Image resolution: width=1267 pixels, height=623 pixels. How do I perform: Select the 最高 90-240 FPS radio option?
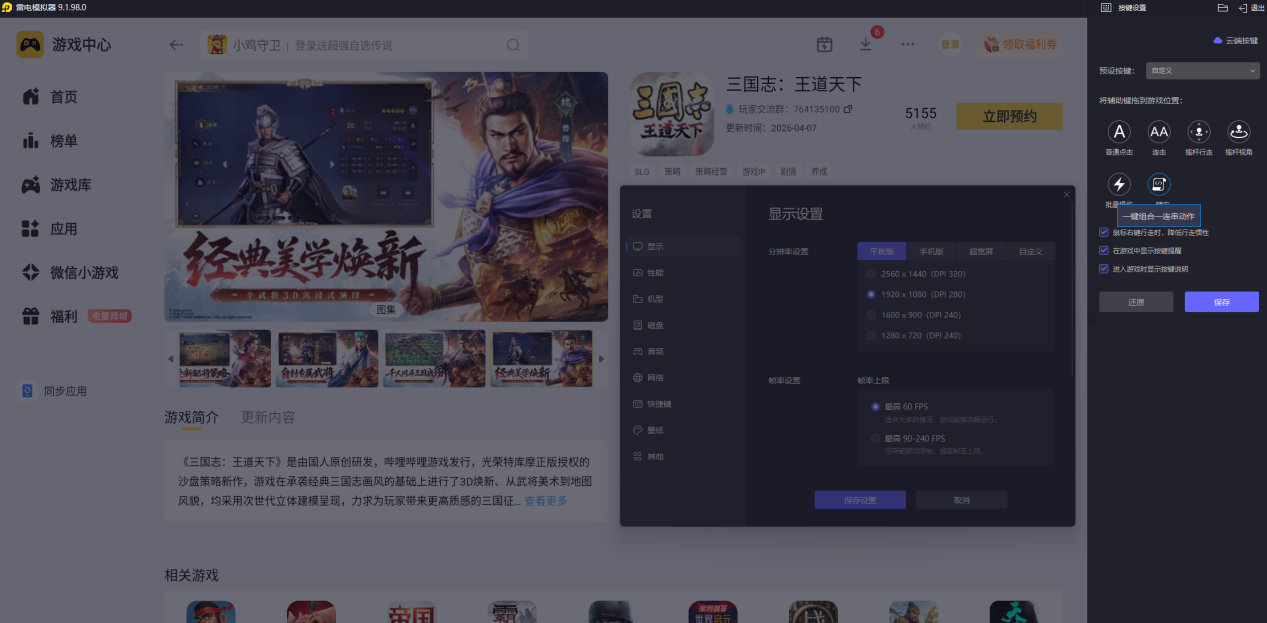875,438
